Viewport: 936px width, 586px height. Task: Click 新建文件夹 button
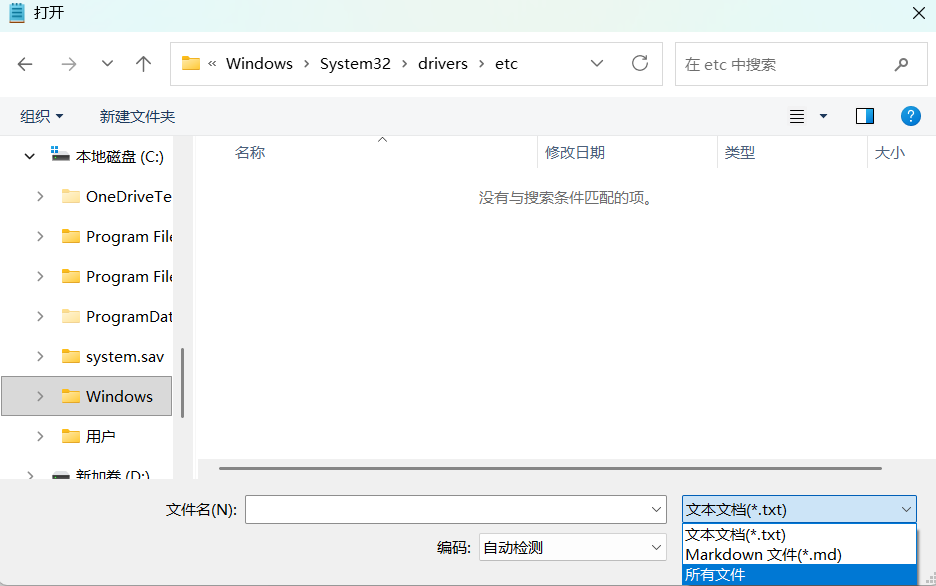pos(137,116)
